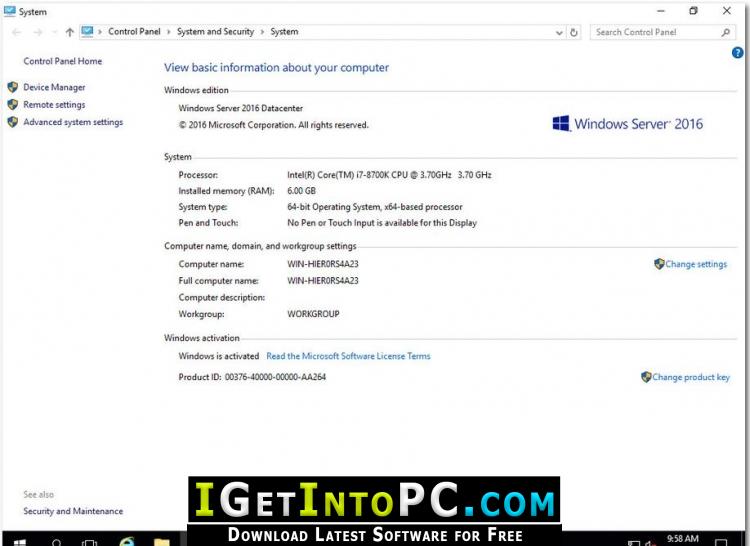Click the Product ID 00376-40000-00000-AA264 text
Image resolution: width=750 pixels, height=546 pixels.
click(252, 377)
